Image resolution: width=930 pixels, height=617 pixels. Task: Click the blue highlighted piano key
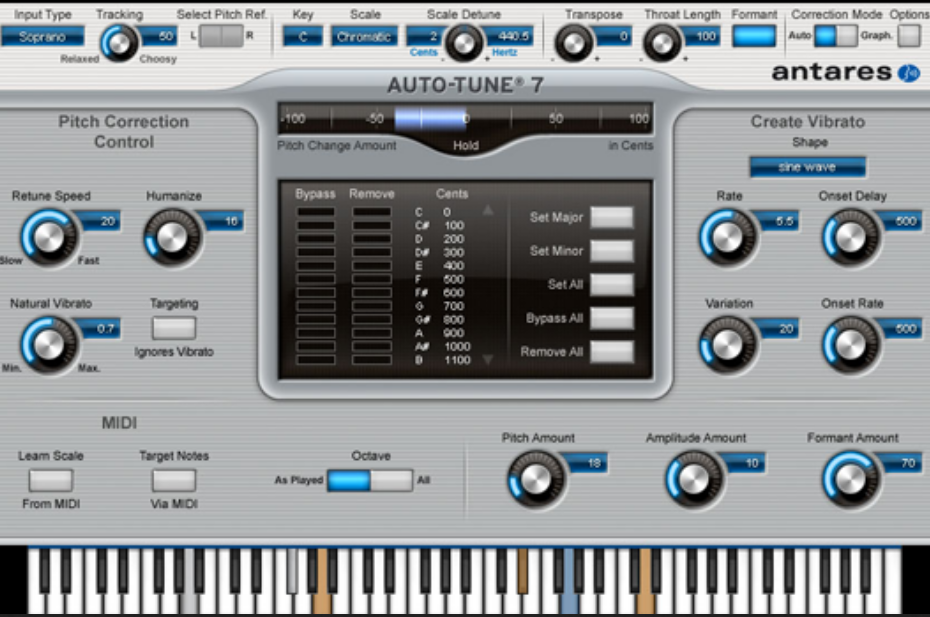[x=569, y=581]
